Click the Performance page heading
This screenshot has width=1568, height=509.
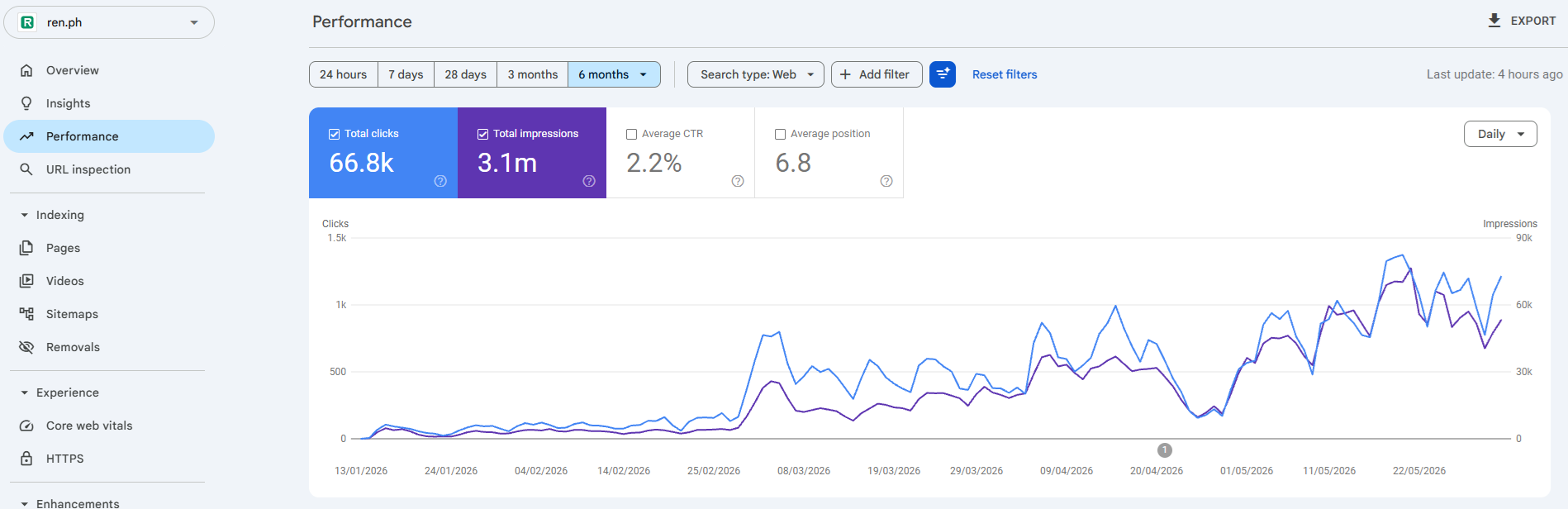click(362, 21)
